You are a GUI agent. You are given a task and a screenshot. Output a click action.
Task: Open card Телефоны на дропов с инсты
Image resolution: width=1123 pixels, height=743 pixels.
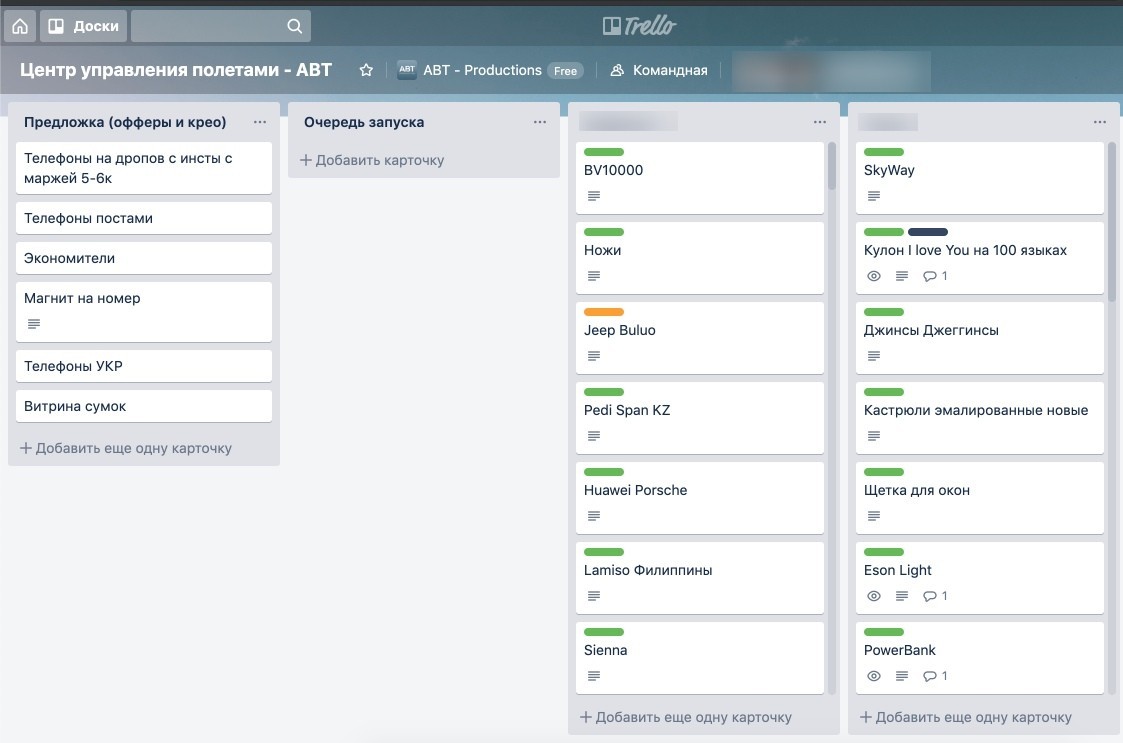tap(144, 168)
